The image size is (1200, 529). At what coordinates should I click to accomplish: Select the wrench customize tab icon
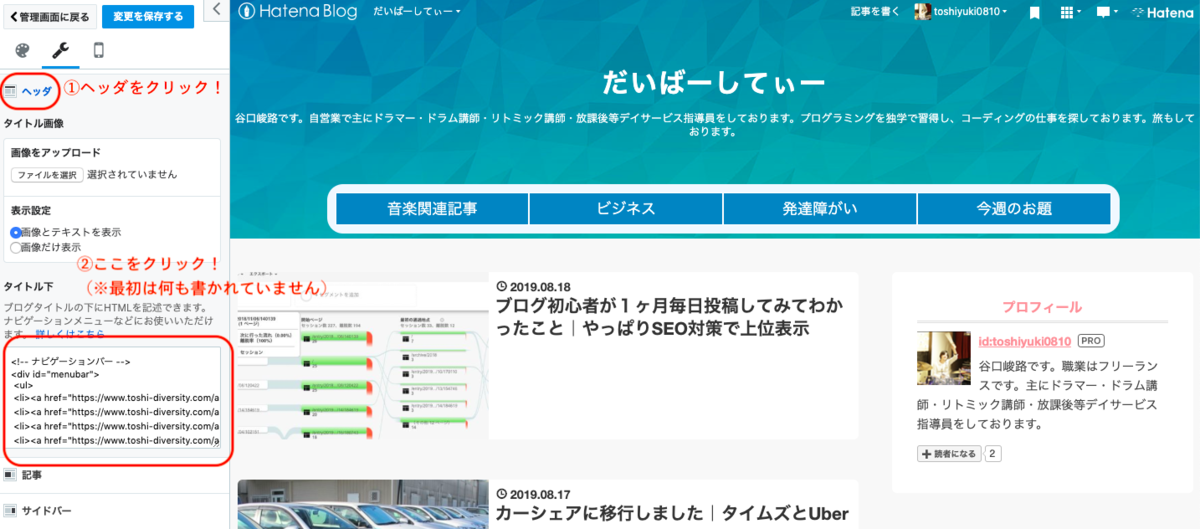60,51
